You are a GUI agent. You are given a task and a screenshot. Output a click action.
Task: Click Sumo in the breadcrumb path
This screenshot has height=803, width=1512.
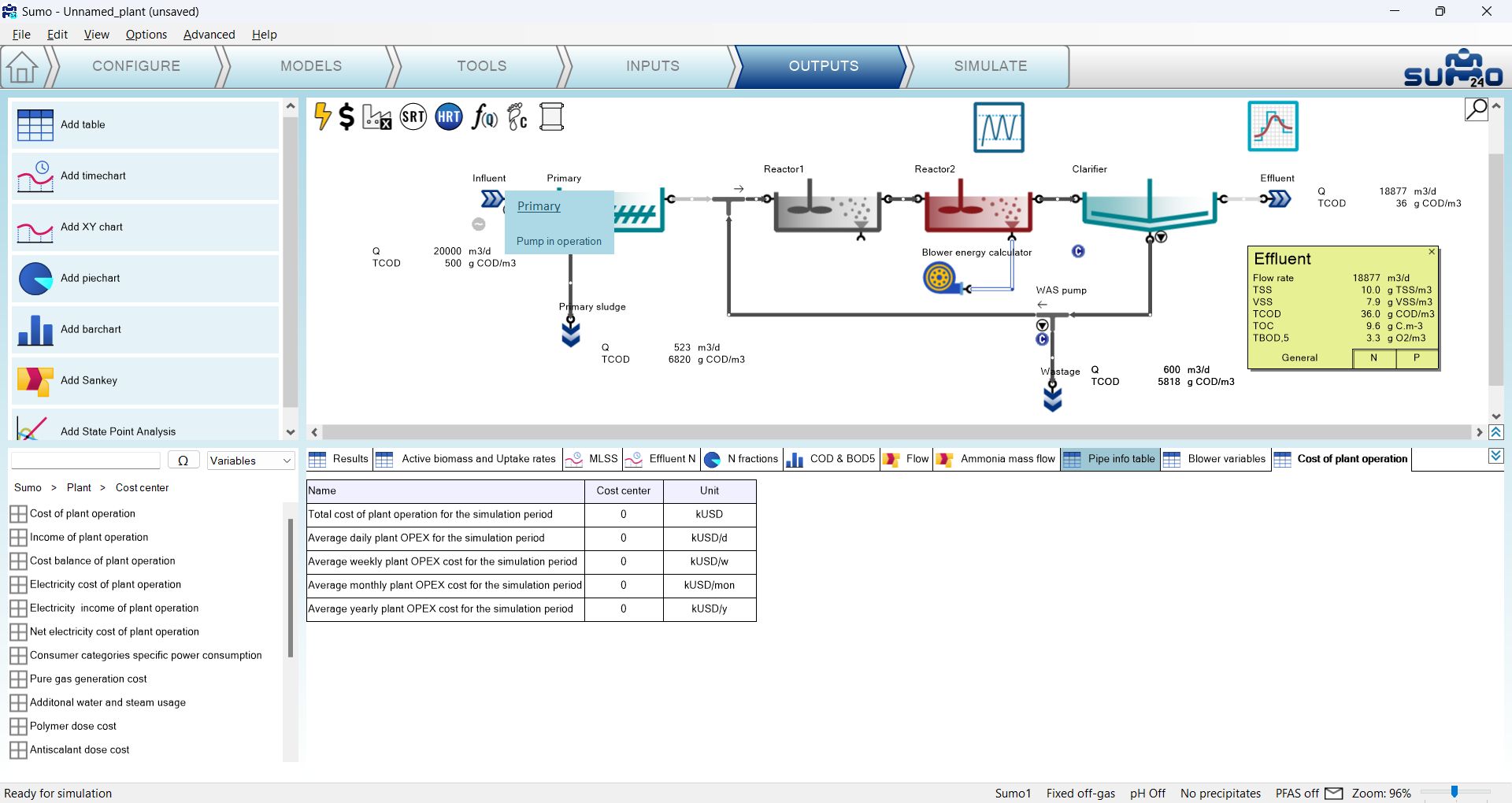click(28, 488)
